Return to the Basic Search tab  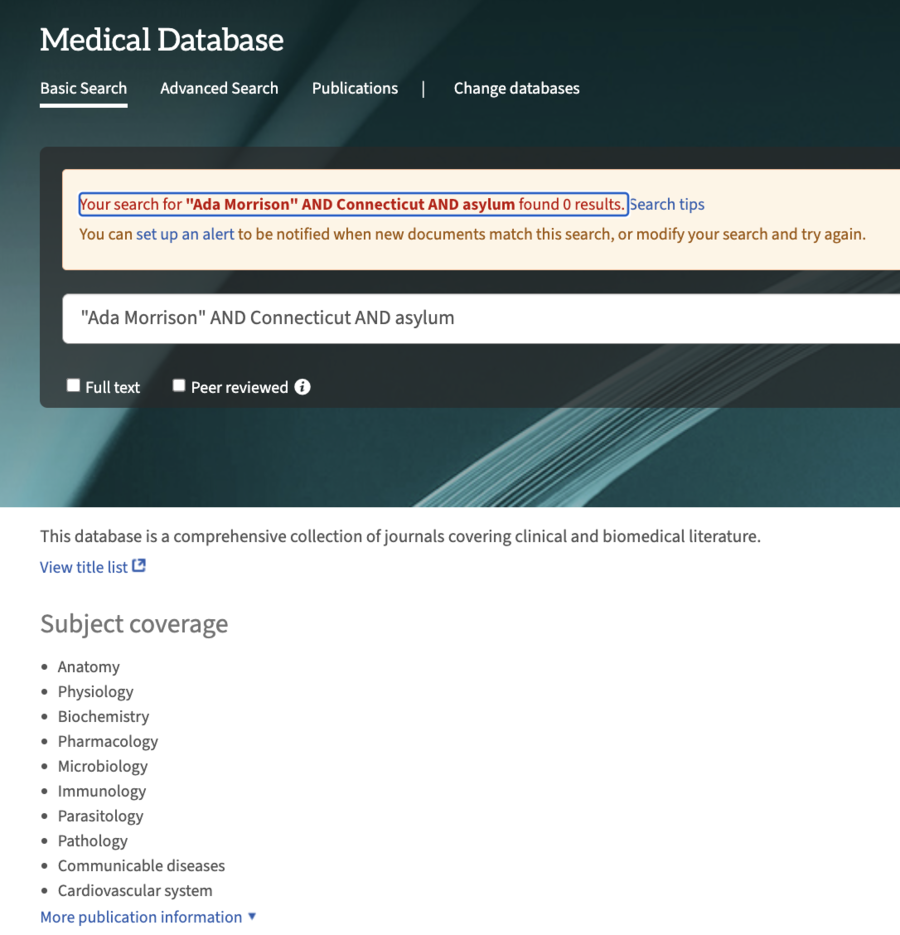click(83, 88)
